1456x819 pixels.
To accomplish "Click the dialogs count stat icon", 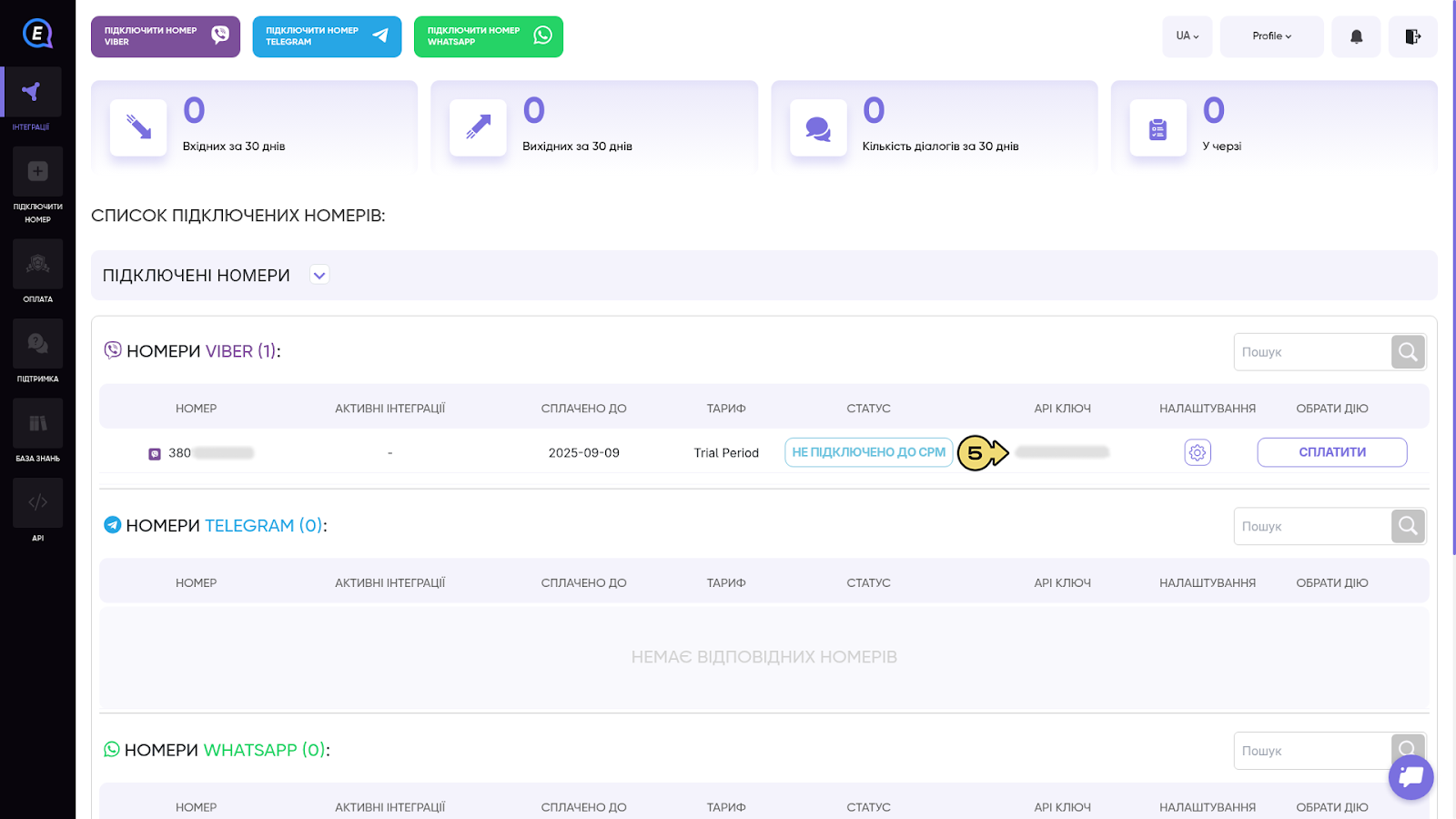I will [x=818, y=127].
